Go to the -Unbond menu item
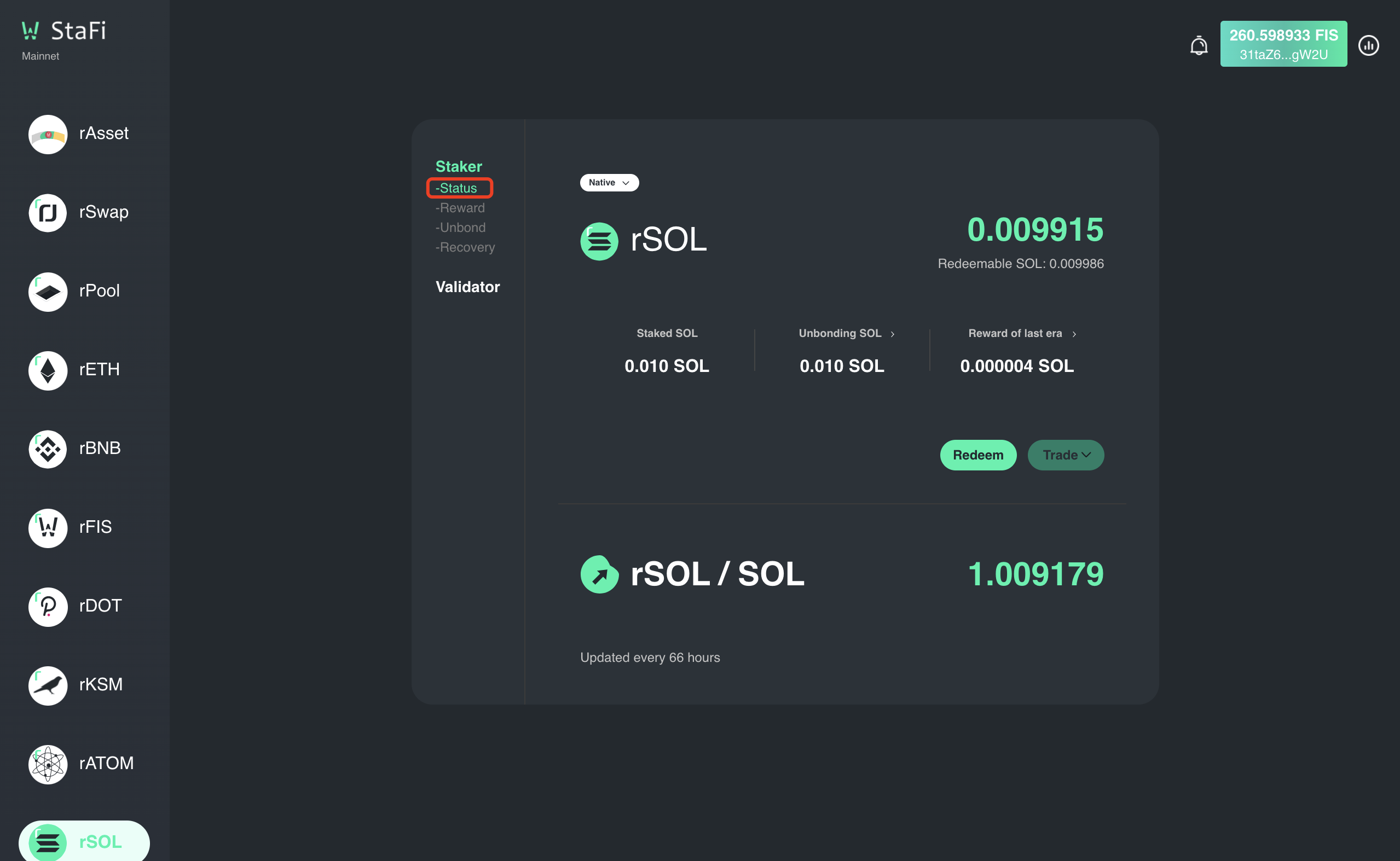Viewport: 1400px width, 861px height. coord(460,227)
